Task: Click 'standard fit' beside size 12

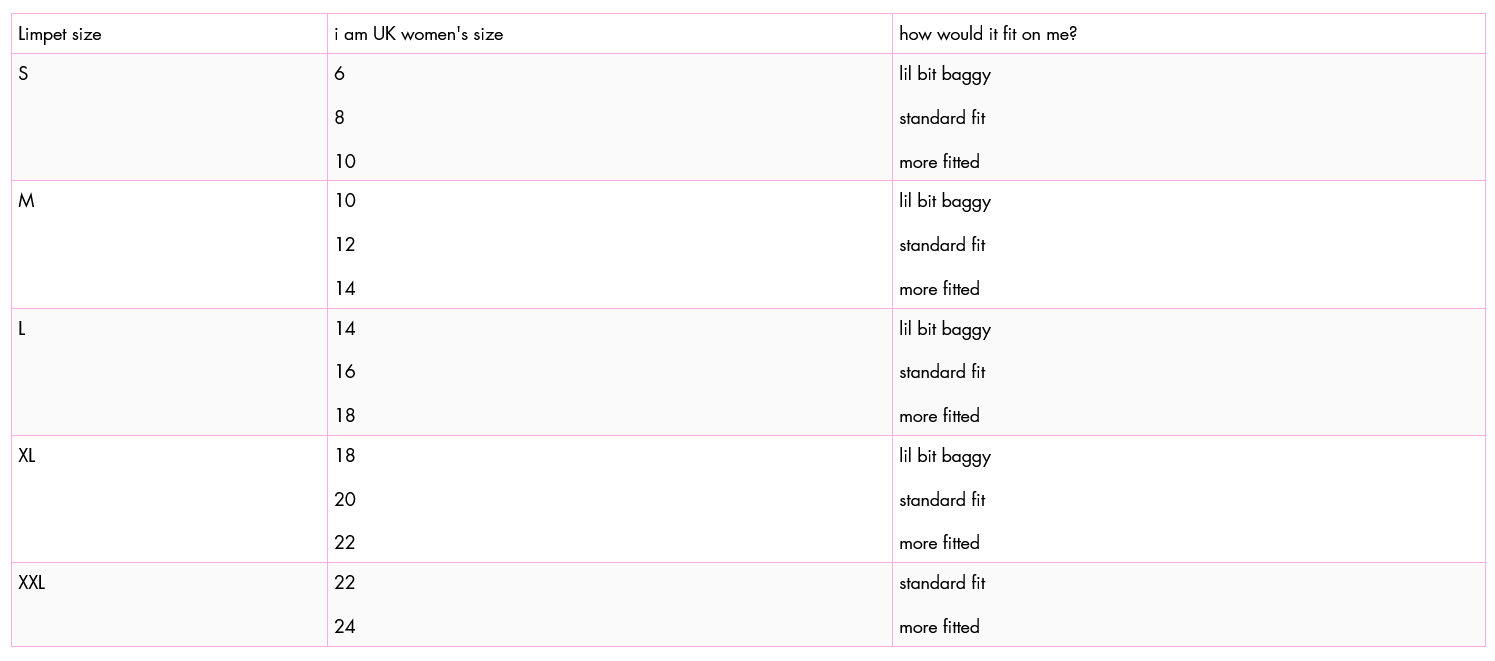Action: pyautogui.click(x=942, y=245)
